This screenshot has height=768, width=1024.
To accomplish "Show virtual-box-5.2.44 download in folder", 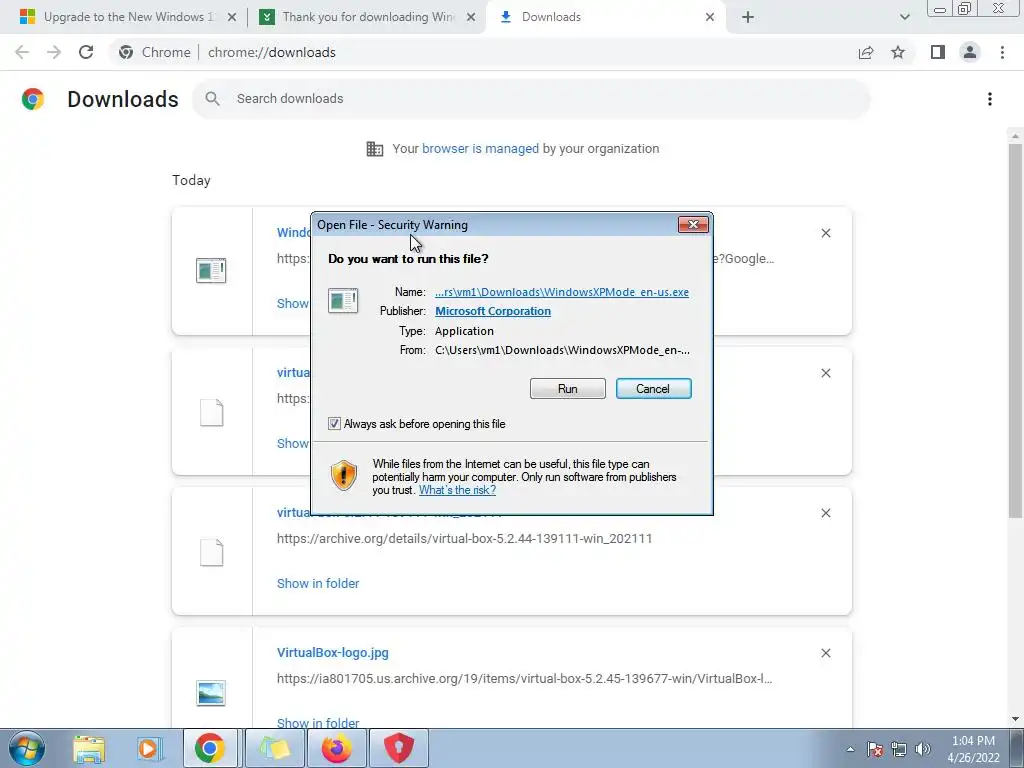I will tap(318, 583).
